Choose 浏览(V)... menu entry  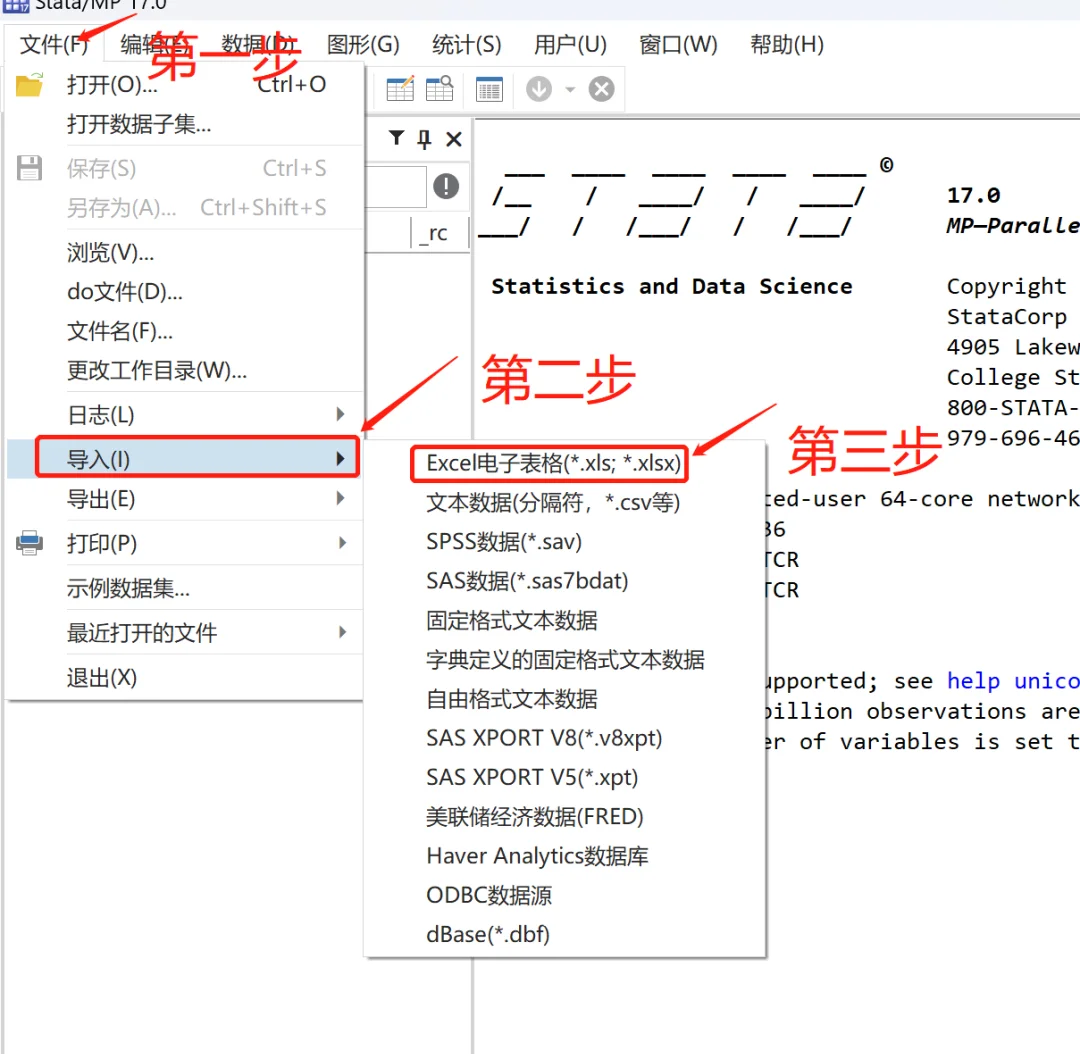tap(185, 253)
